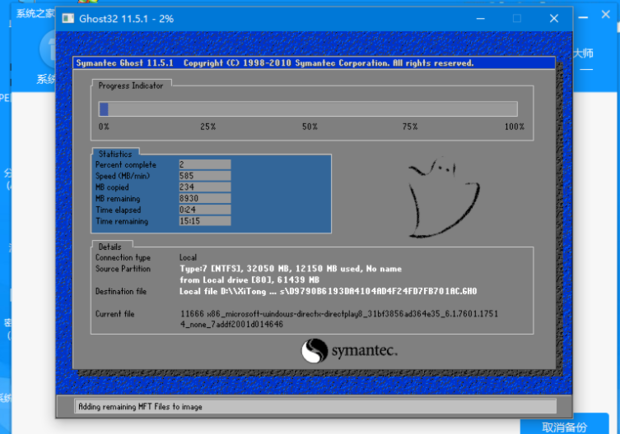Click the '11666 x86_microsoft-windows-directx' file name
Viewport: 620px width, 434px height.
[x=339, y=314]
